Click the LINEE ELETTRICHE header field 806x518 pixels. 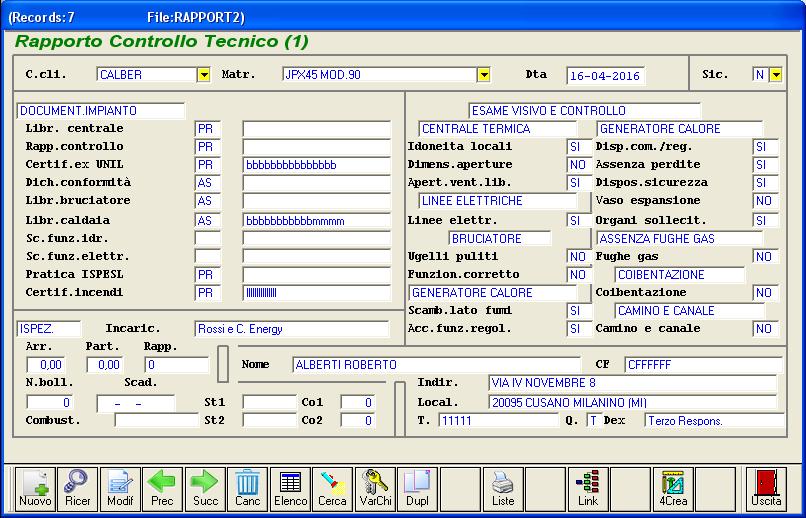(498, 200)
